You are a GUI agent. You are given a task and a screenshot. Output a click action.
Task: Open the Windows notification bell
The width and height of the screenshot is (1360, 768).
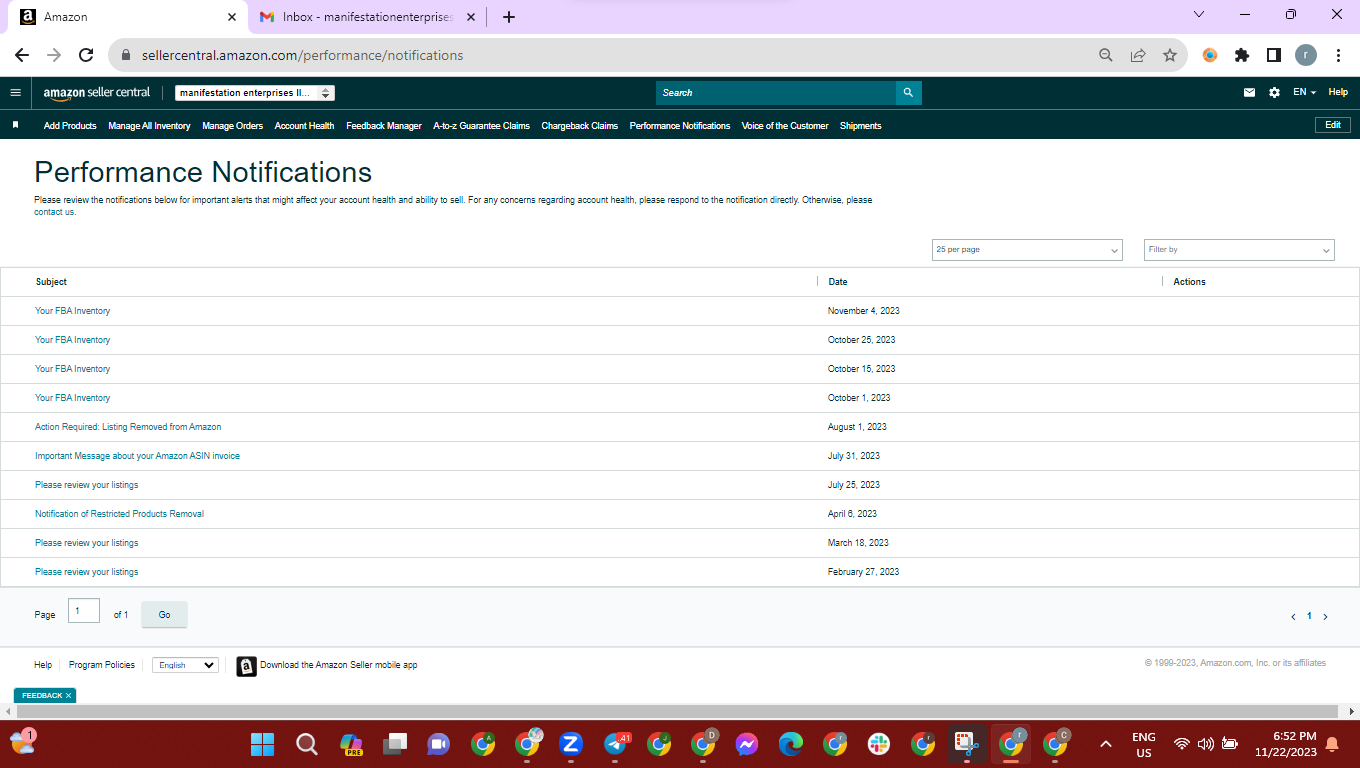pyautogui.click(x=1332, y=744)
